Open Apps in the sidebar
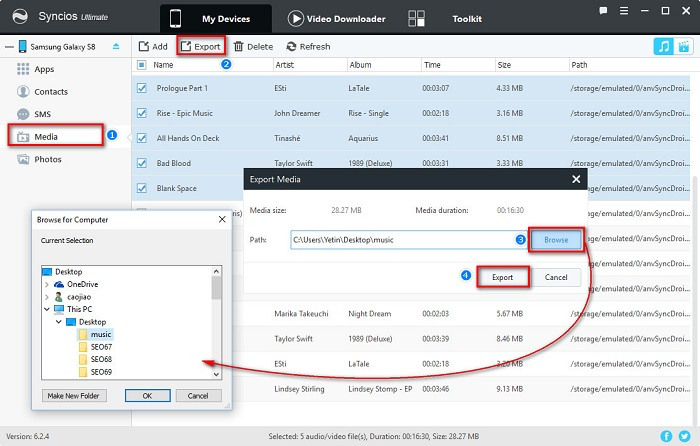 coord(44,69)
